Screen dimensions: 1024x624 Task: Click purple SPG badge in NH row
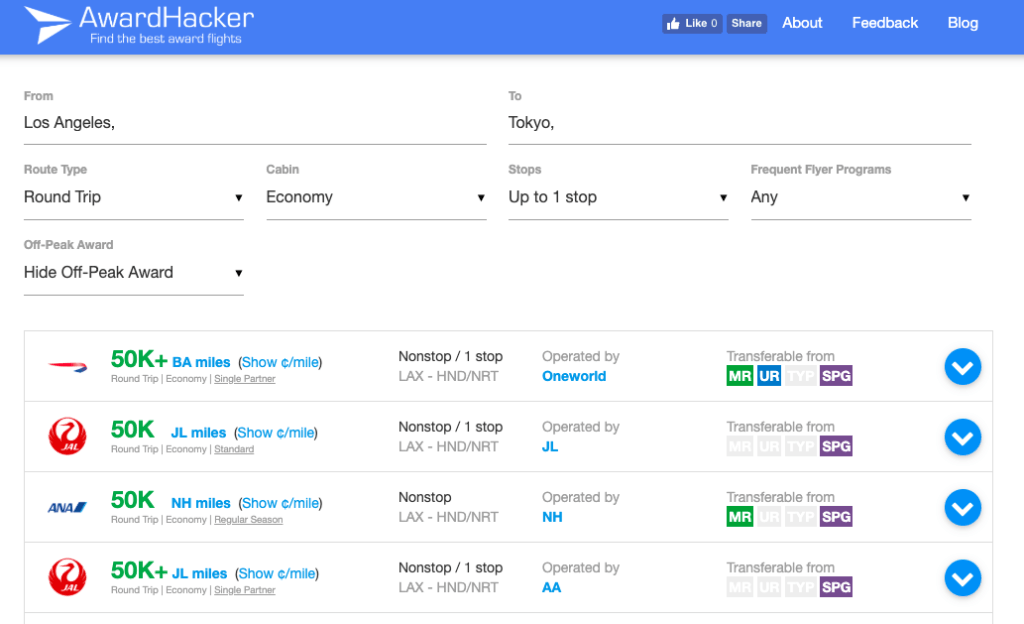(836, 517)
